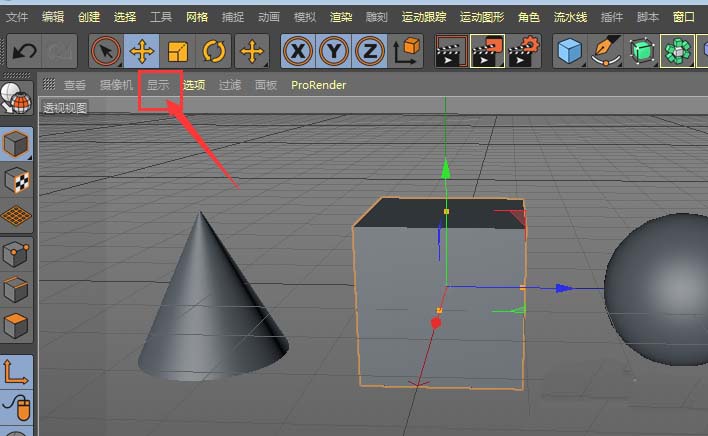Open the 角色 menu
Screen dimensions: 708x436
[x=529, y=17]
